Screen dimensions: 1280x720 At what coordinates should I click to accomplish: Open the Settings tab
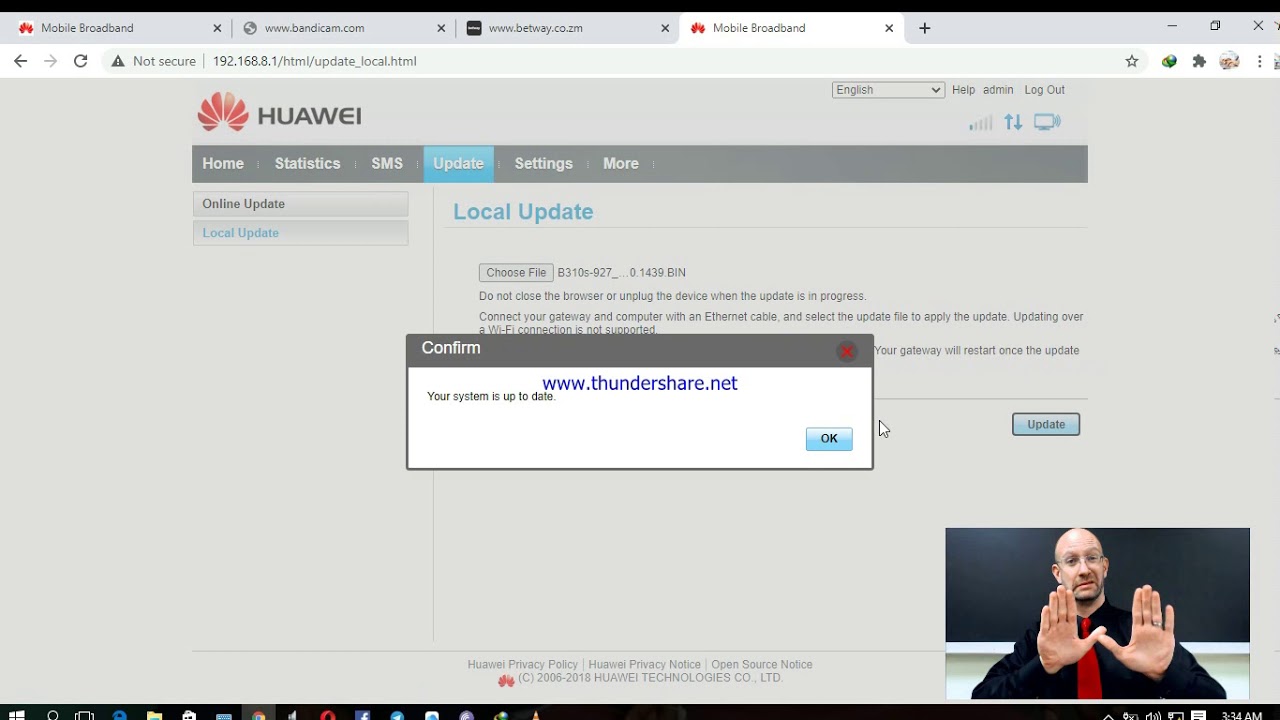pyautogui.click(x=543, y=164)
